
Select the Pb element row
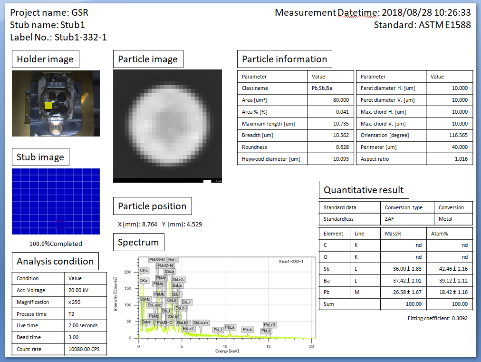click(396, 292)
